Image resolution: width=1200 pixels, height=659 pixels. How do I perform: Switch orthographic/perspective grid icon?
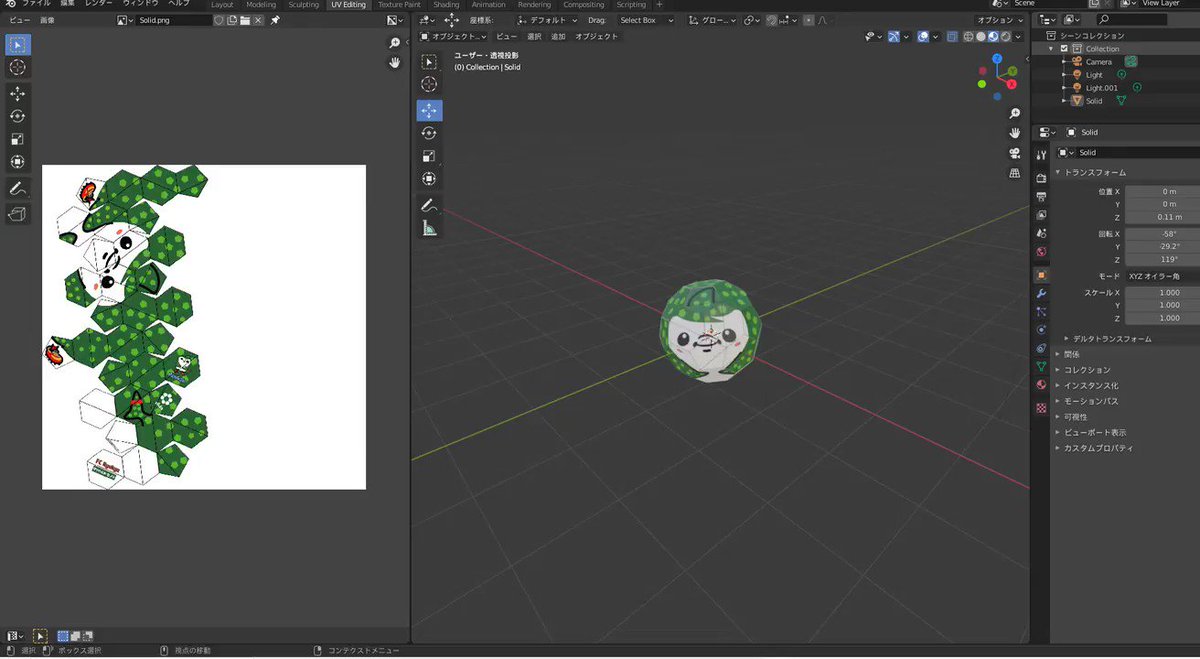pos(1015,173)
